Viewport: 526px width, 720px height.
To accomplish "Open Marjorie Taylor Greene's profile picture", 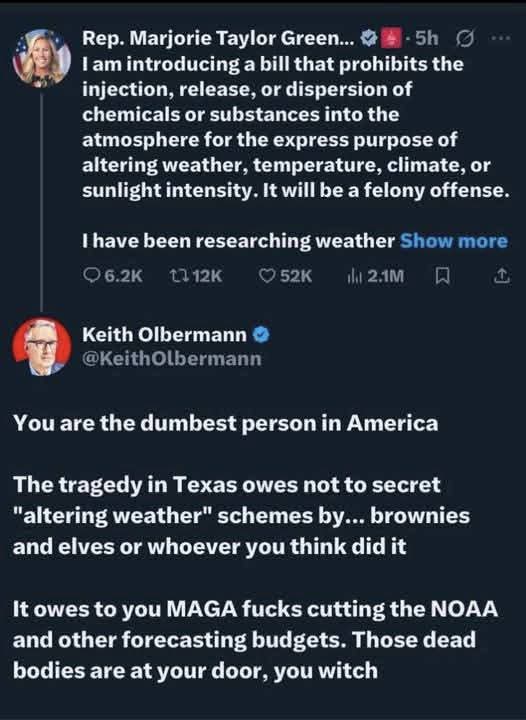I will point(42,58).
